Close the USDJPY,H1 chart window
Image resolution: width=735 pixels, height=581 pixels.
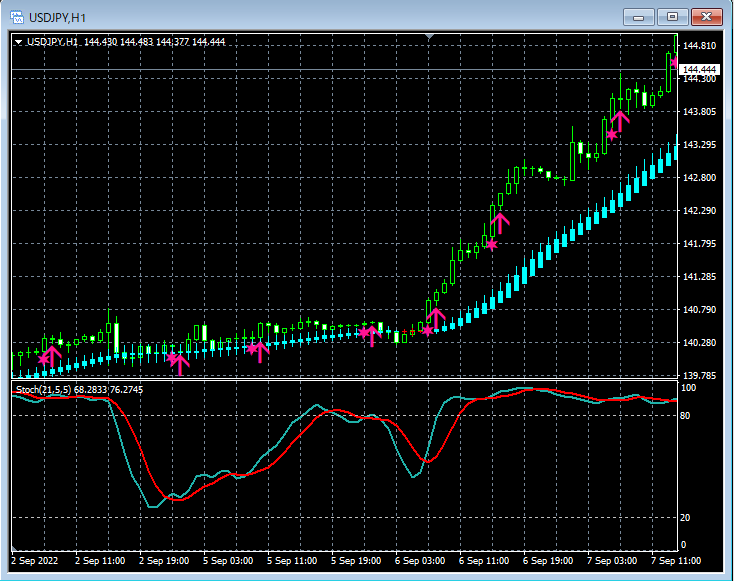[x=706, y=16]
